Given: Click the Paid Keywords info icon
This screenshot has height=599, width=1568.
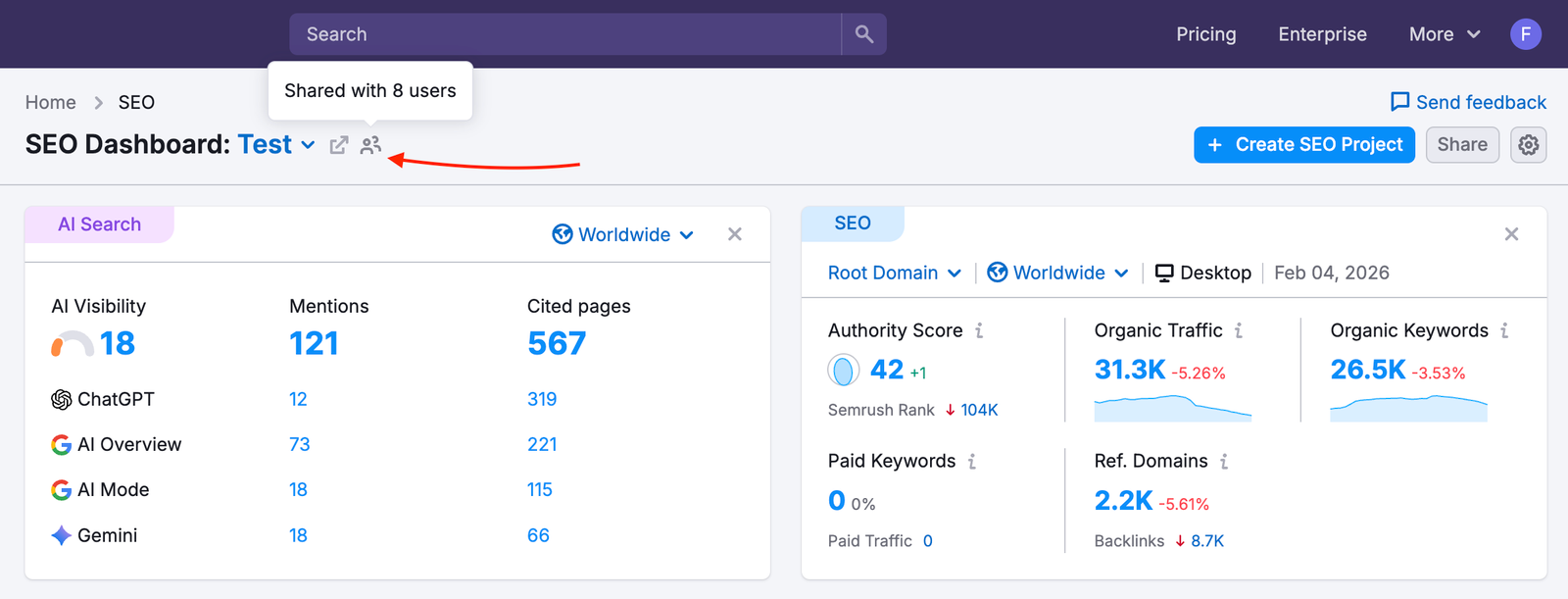Looking at the screenshot, I should (x=972, y=461).
